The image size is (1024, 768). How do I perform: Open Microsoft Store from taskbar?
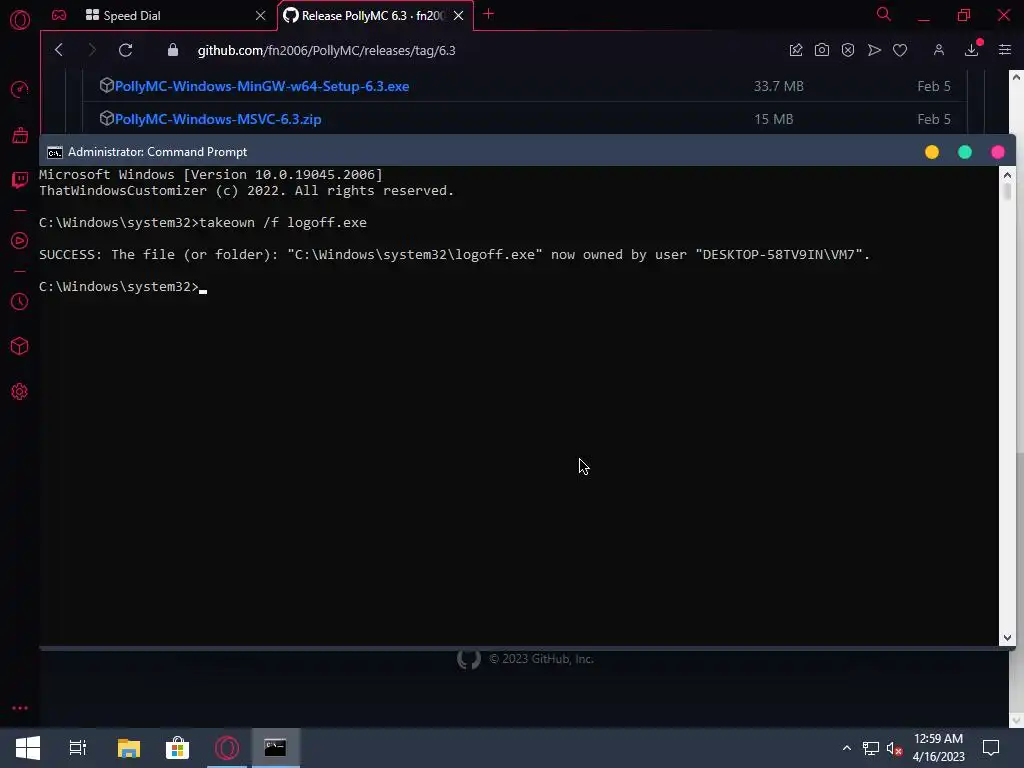click(178, 748)
